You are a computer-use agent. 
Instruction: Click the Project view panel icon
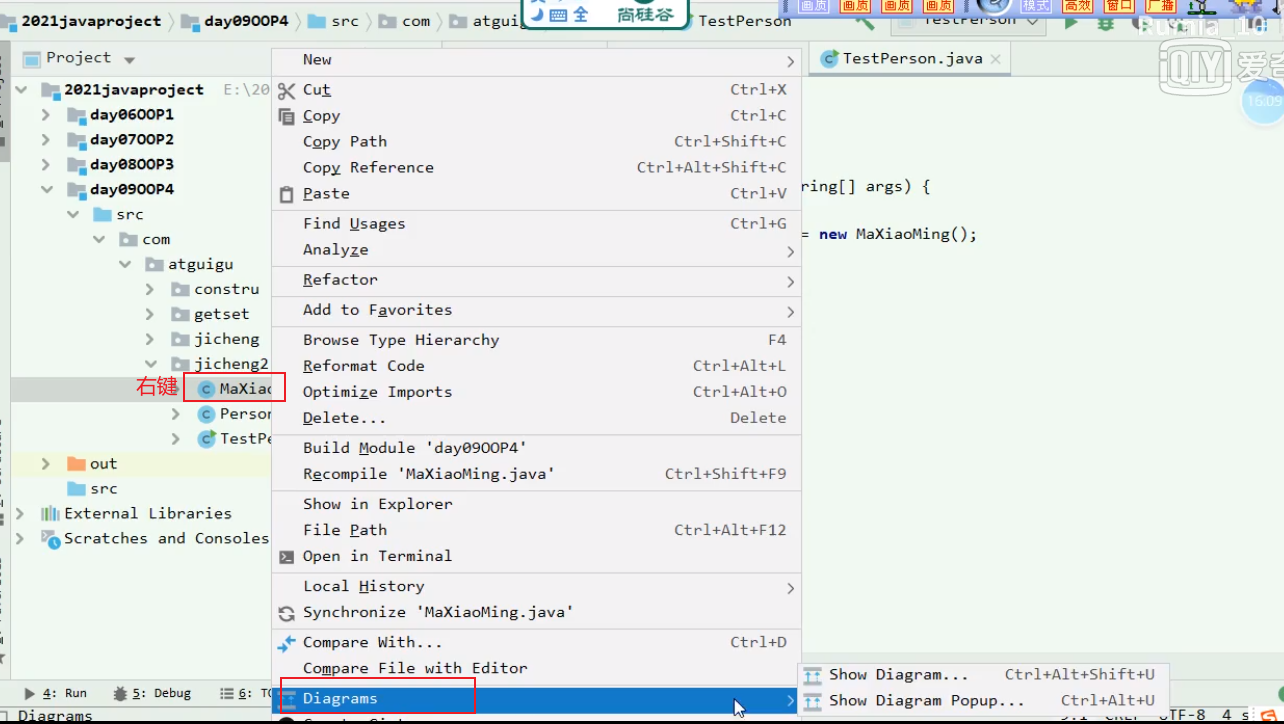pos(32,59)
